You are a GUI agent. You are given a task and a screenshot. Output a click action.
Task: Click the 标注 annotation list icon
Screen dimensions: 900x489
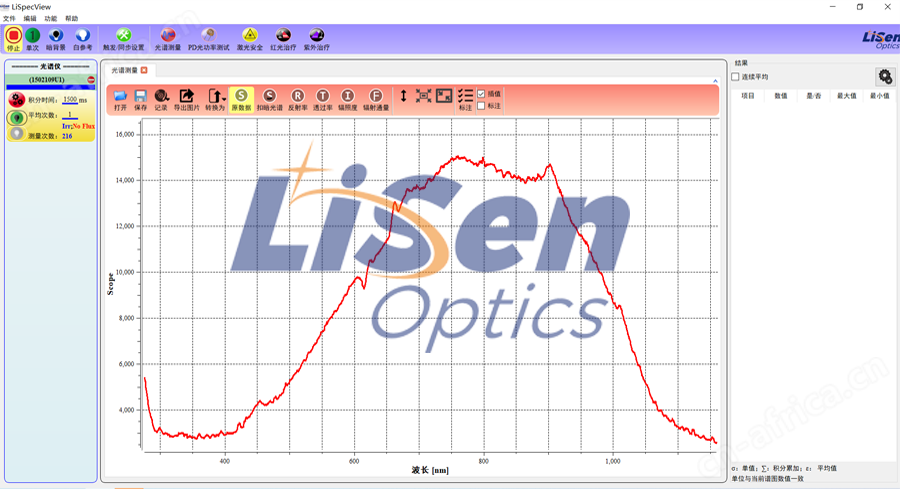pyautogui.click(x=465, y=100)
